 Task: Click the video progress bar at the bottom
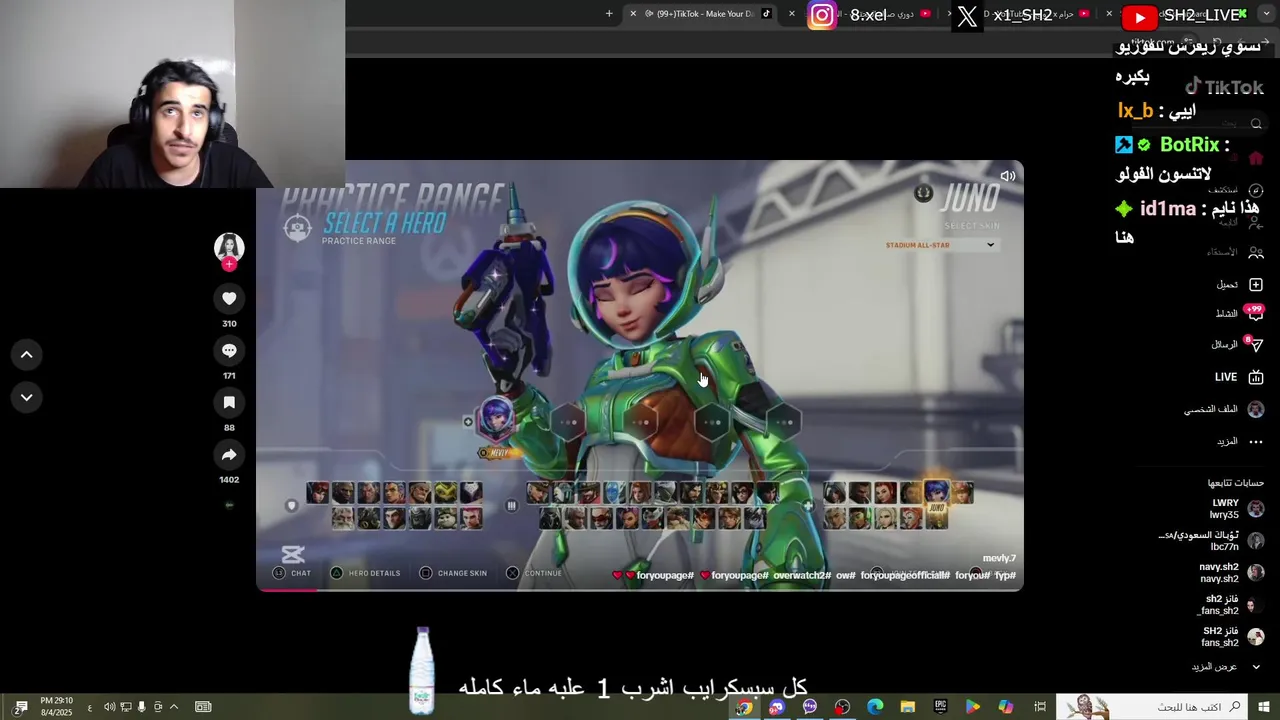coord(640,589)
